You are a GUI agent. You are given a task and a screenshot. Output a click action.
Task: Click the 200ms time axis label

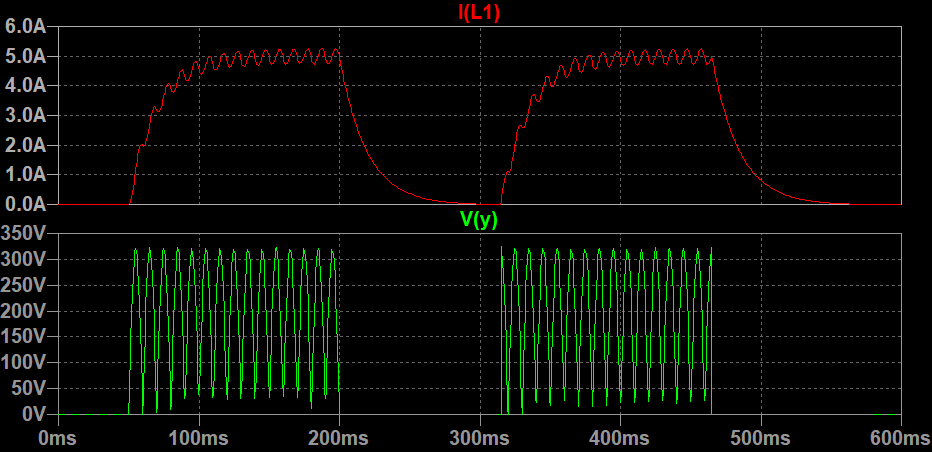pyautogui.click(x=339, y=439)
